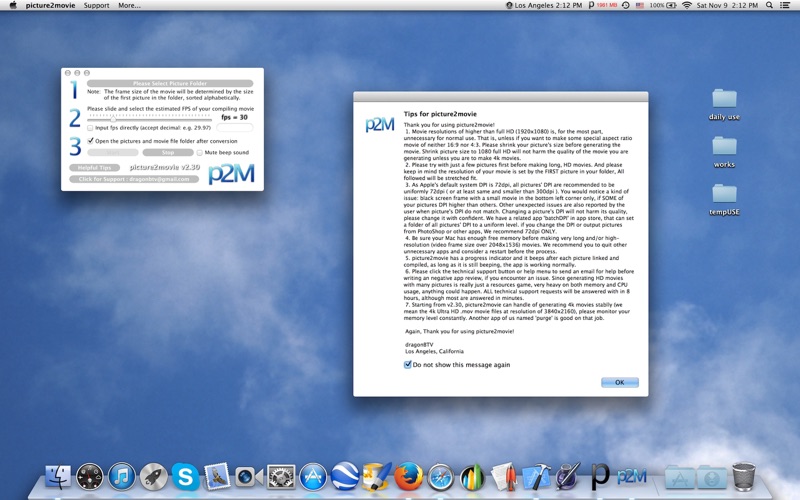Click 'Click for Support' email button
The width and height of the screenshot is (800, 500).
tap(134, 179)
